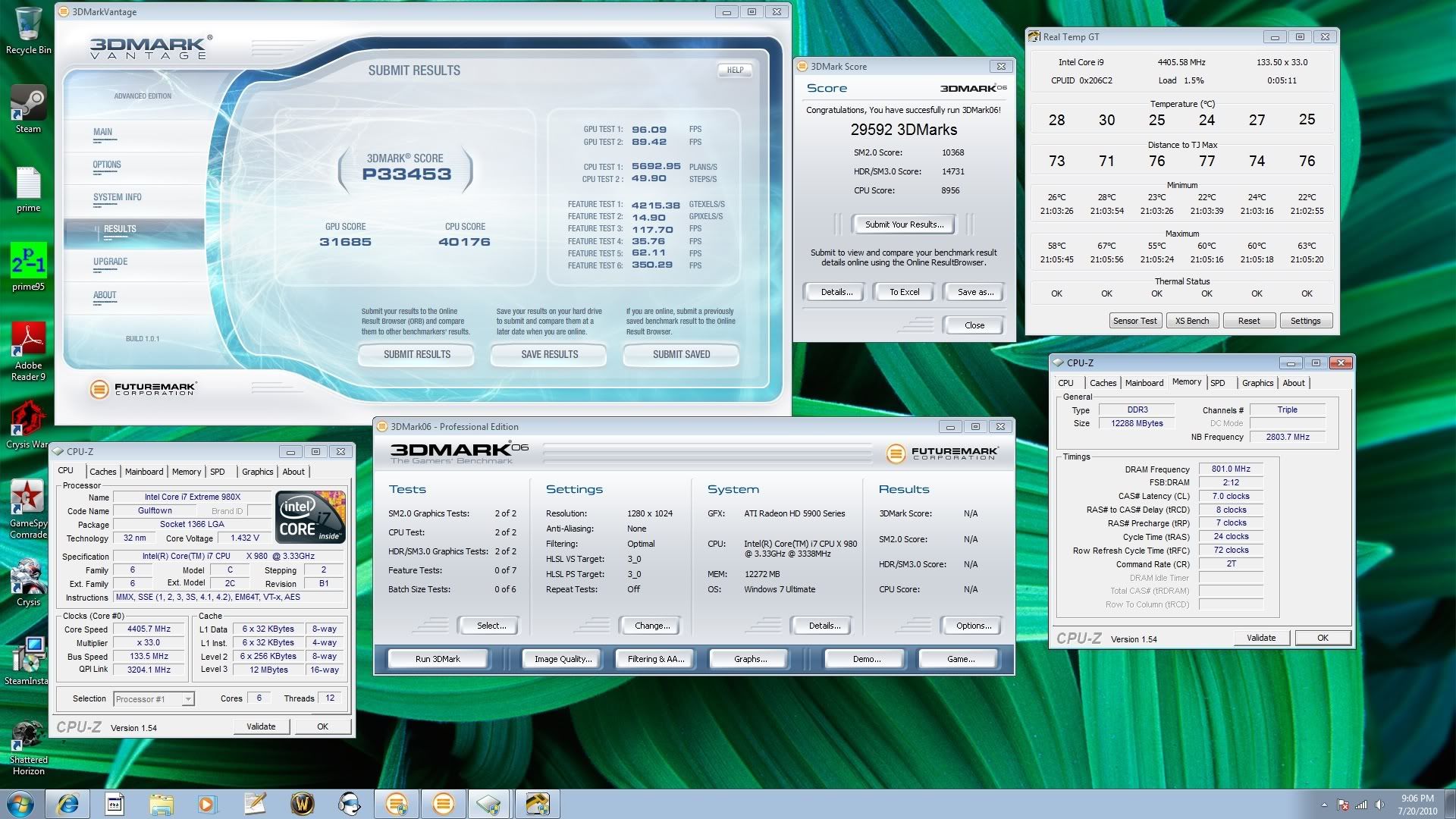Select the Crysis Wars desktop shortcut
Viewport: 1456px width, 819px height.
click(27, 425)
